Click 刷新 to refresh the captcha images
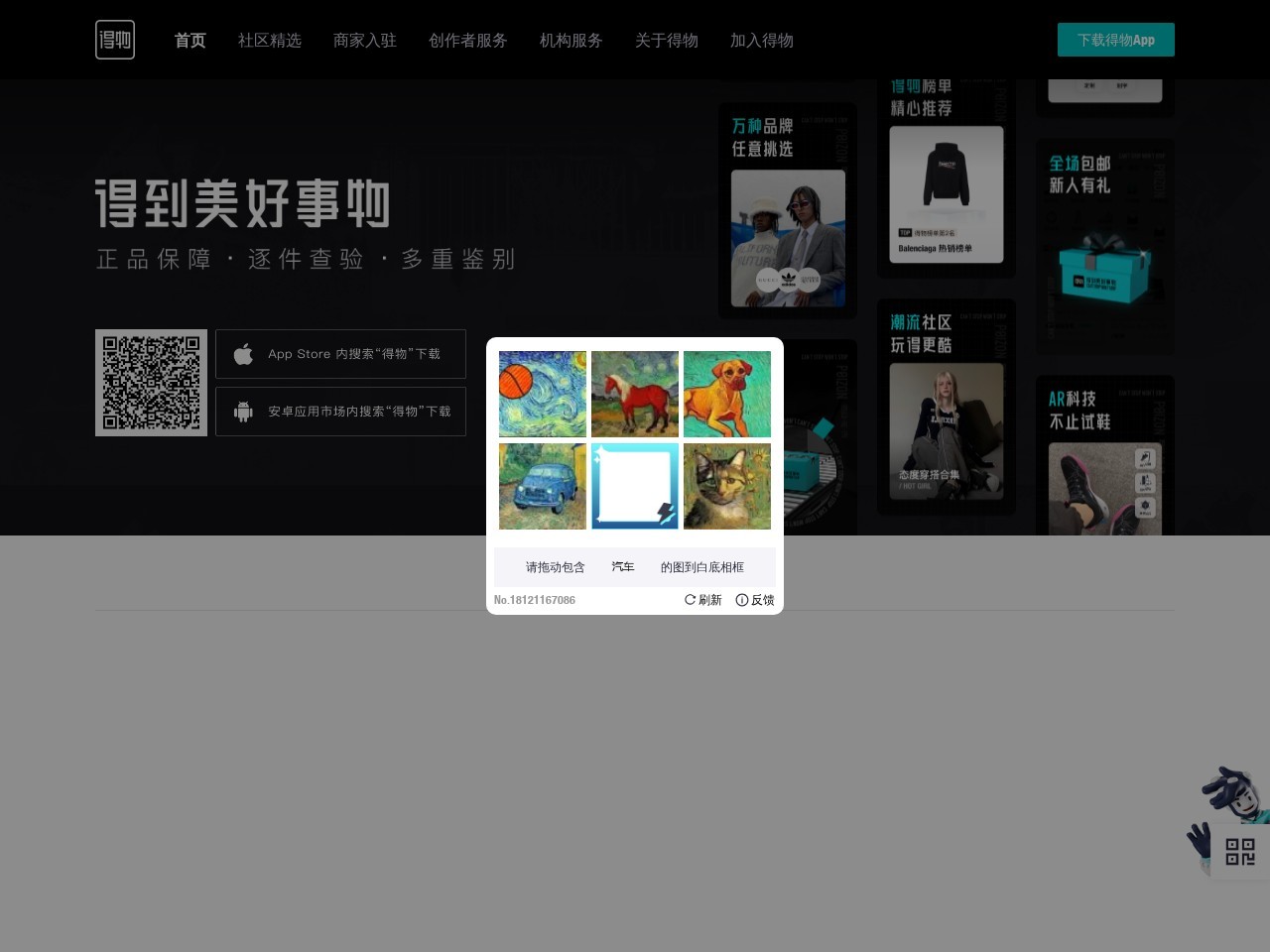Image resolution: width=1270 pixels, height=952 pixels. (x=708, y=599)
